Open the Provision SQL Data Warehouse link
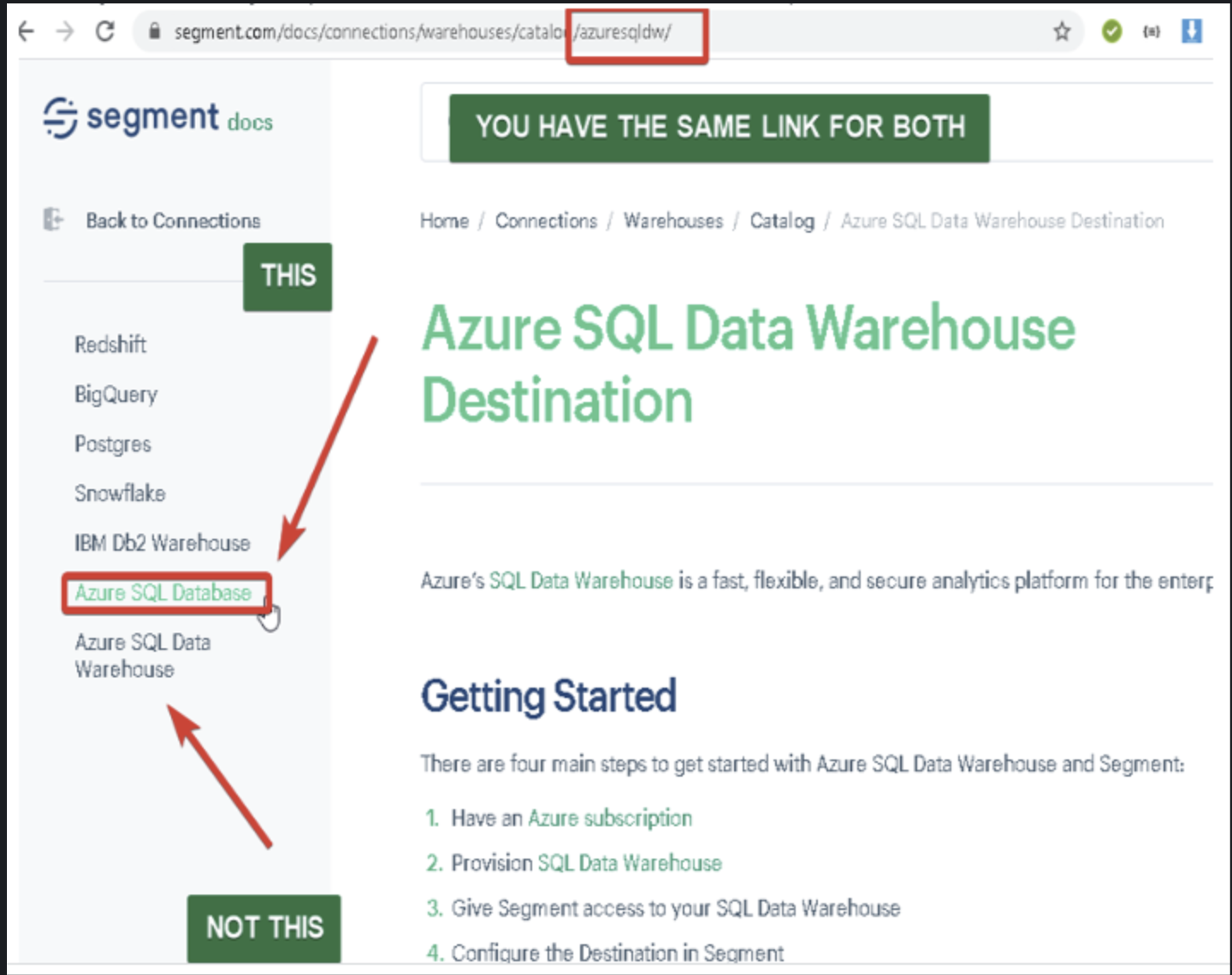Screen dimensions: 1232x975 (630, 863)
